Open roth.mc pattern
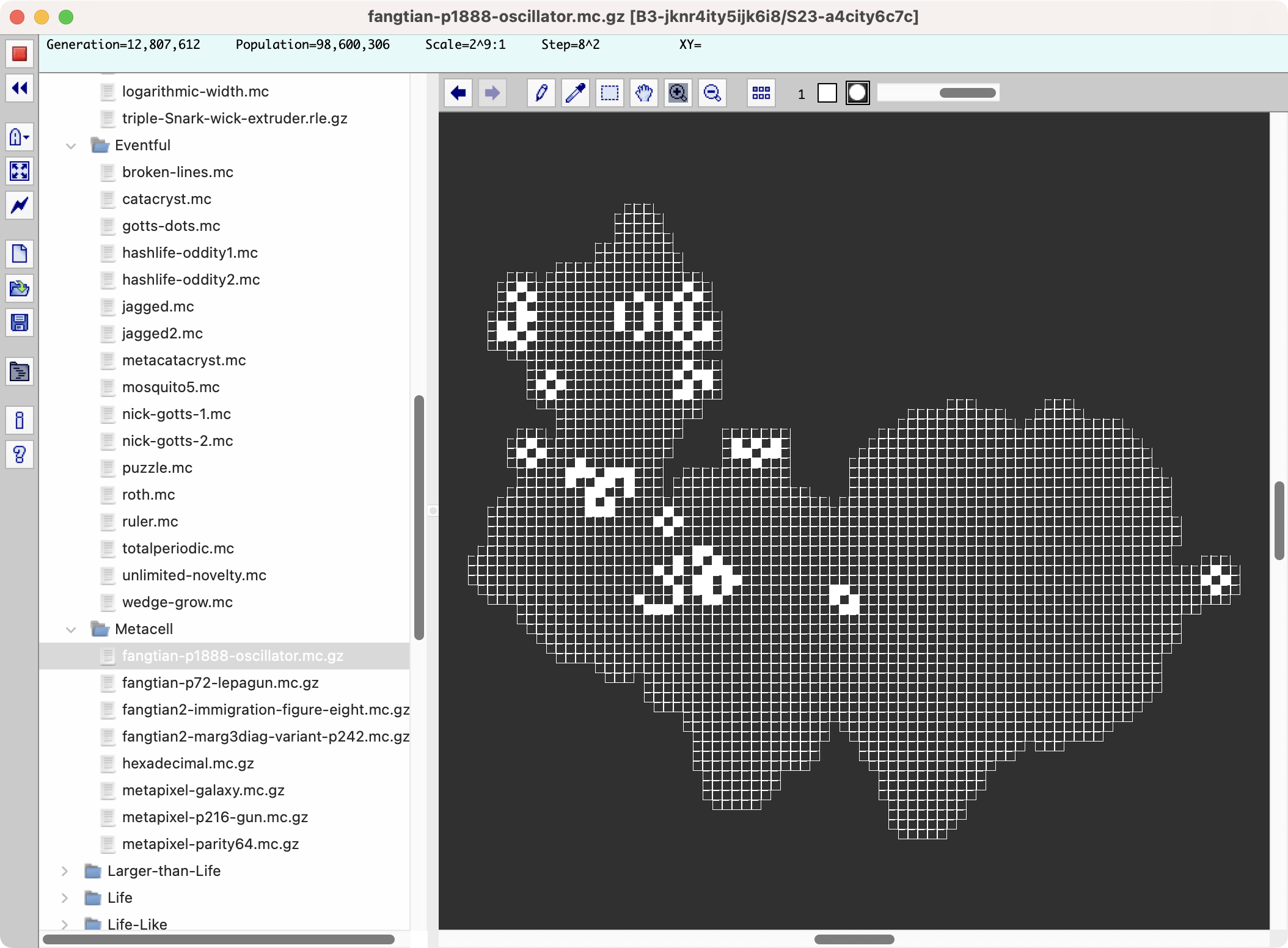This screenshot has width=1288, height=948. point(148,495)
